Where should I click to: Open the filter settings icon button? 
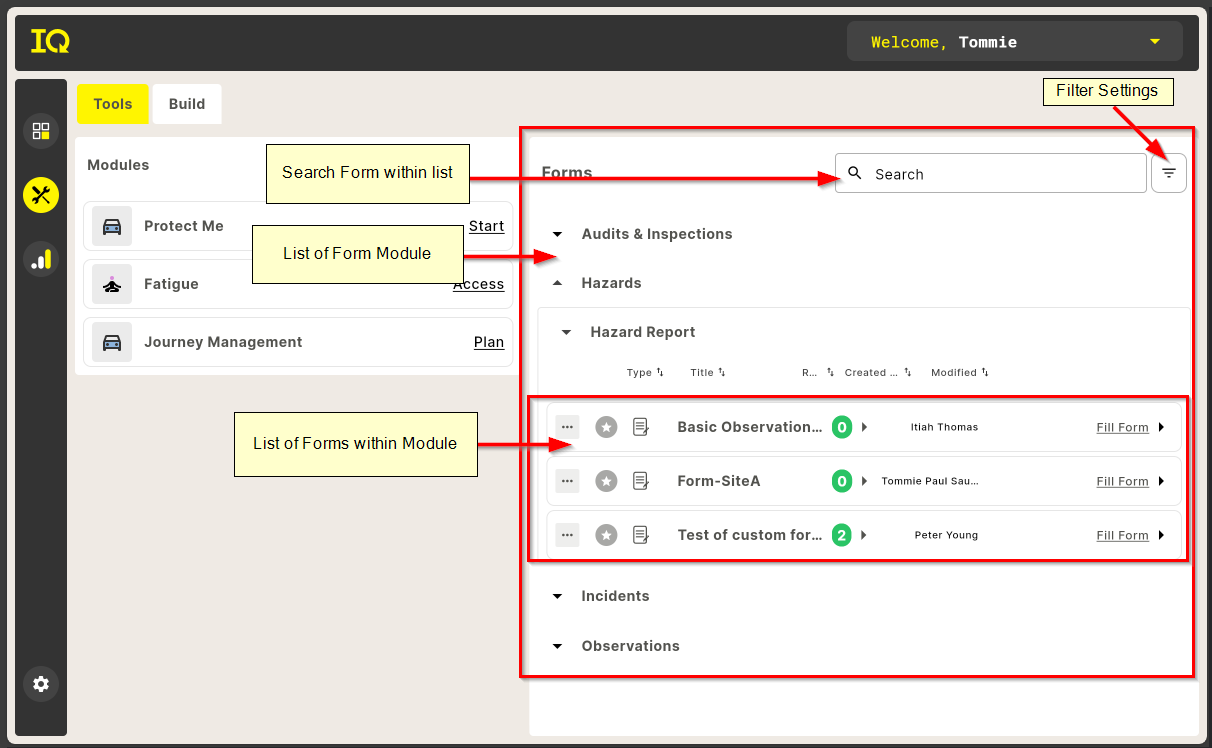point(1168,173)
